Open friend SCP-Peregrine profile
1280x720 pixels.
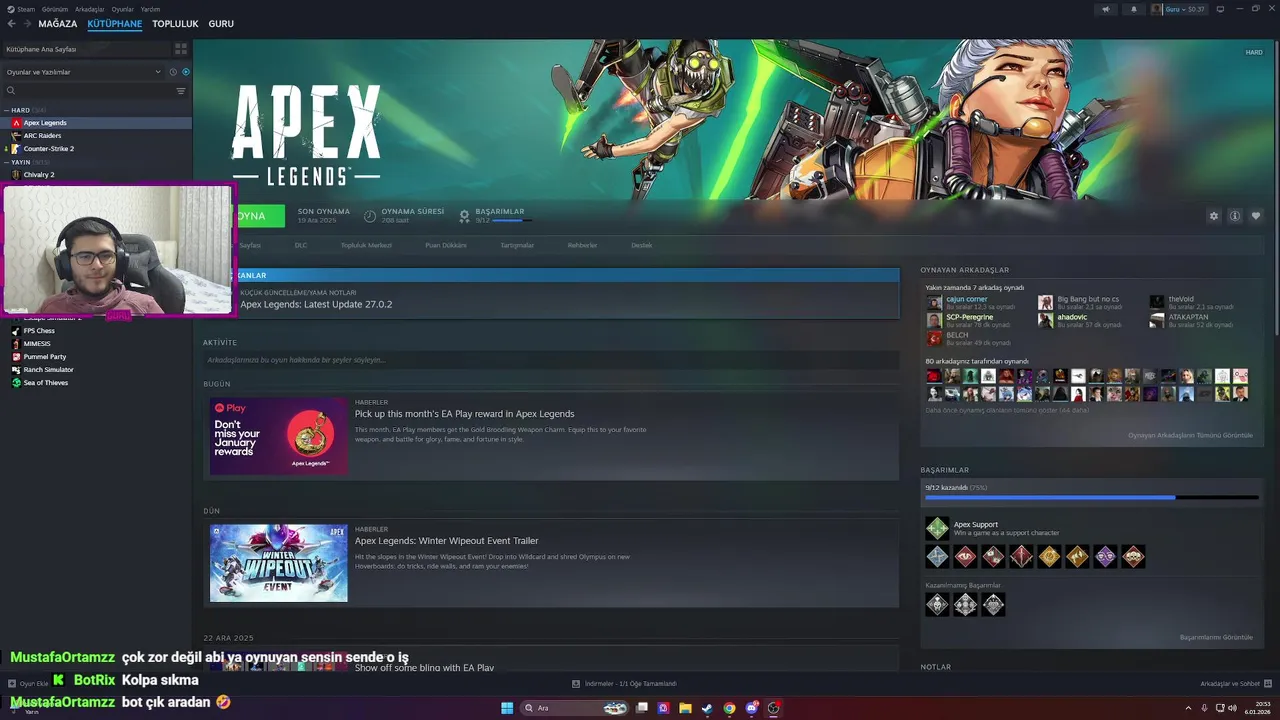pos(969,317)
